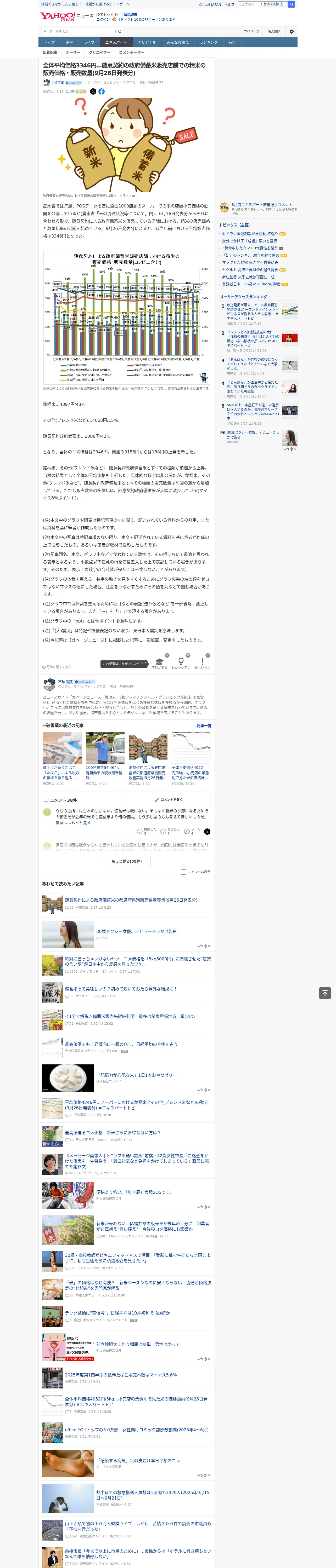
Task: Click the keyword search magnifier icon
Action: (120, 32)
